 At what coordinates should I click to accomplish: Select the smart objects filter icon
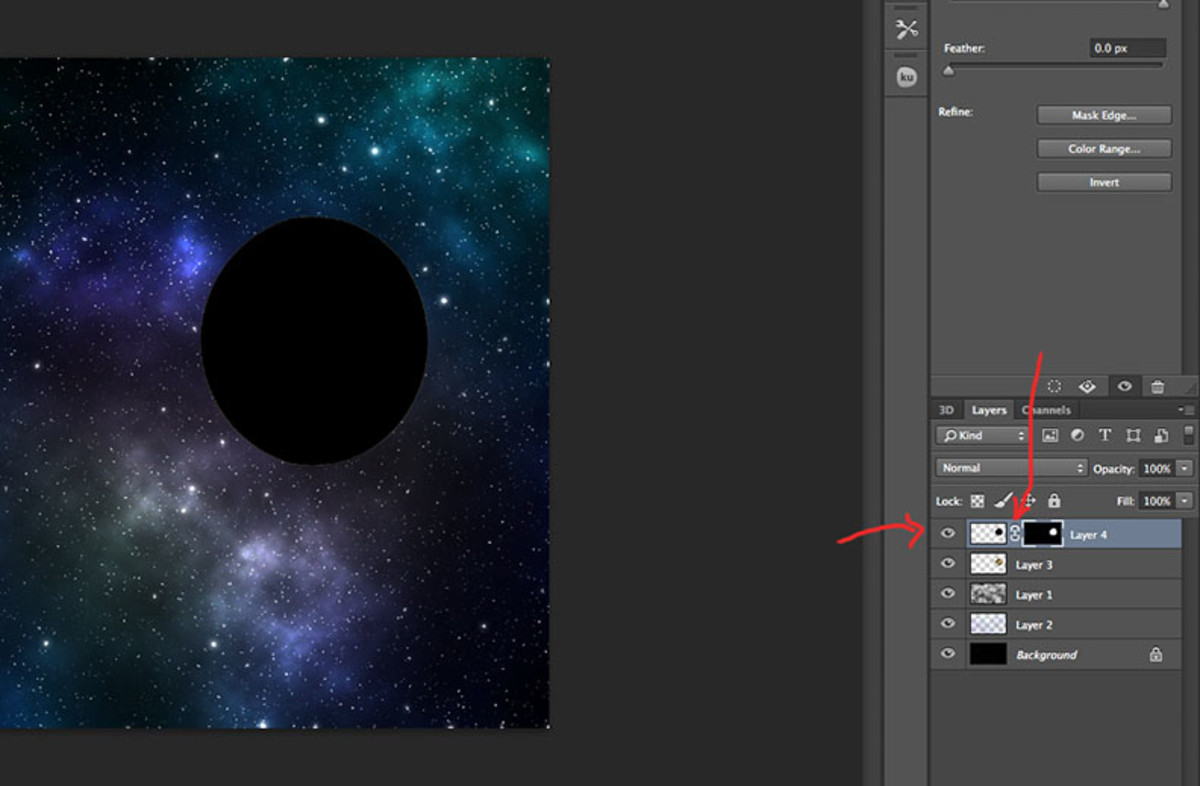(1162, 435)
